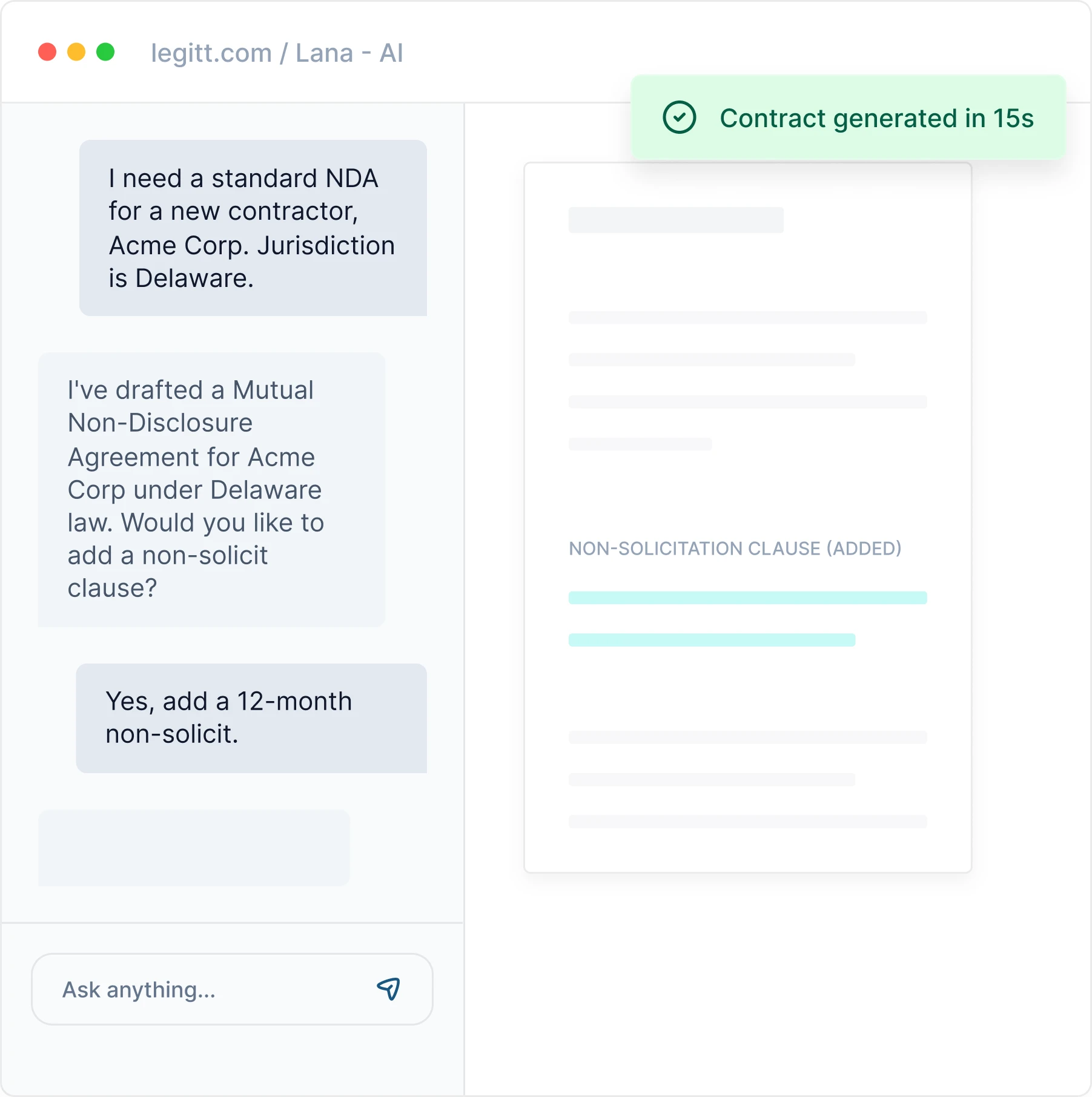Click the first gray paragraph placeholder line
This screenshot has width=1092, height=1097.
point(747,317)
